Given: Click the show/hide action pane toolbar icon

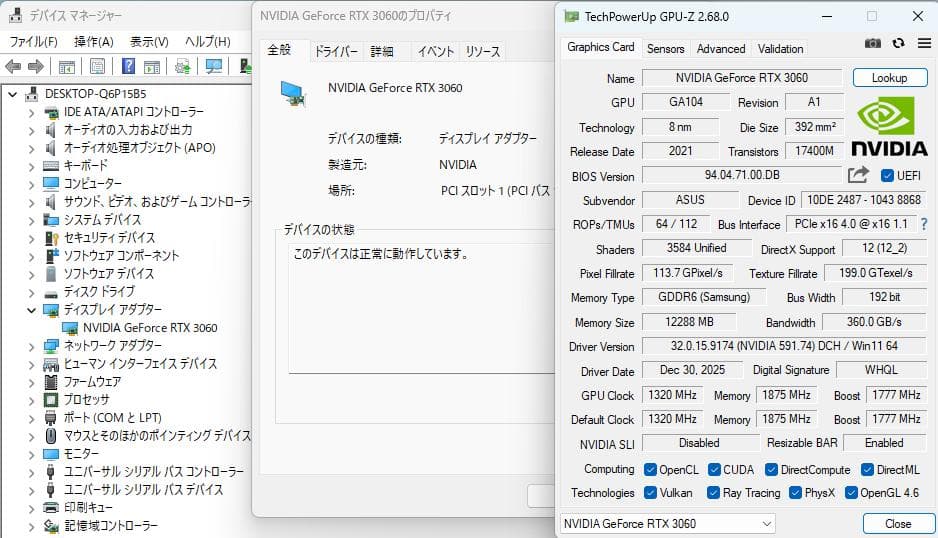Looking at the screenshot, I should tap(152, 66).
